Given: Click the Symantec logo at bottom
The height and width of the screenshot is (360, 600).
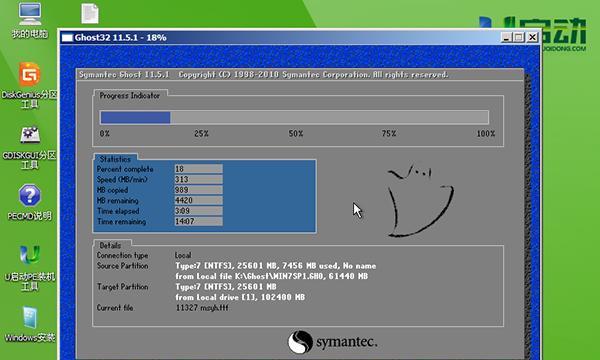Looking at the screenshot, I should click(x=332, y=342).
